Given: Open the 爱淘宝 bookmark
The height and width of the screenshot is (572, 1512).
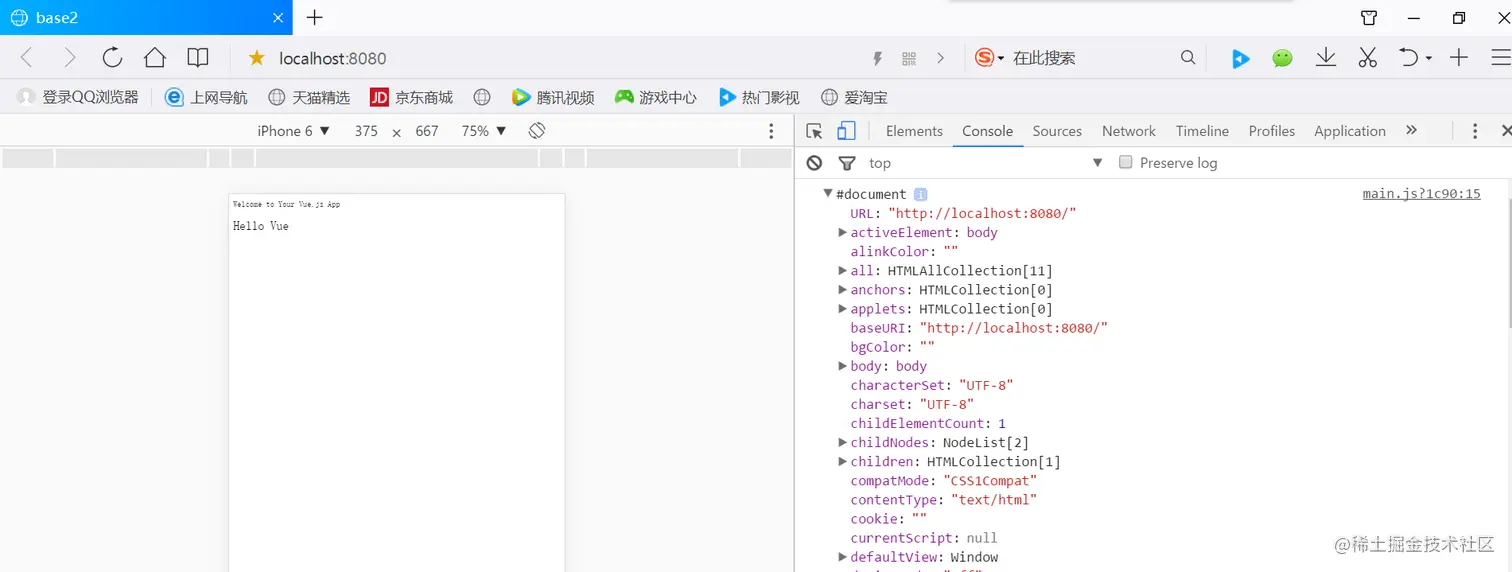Looking at the screenshot, I should [854, 97].
